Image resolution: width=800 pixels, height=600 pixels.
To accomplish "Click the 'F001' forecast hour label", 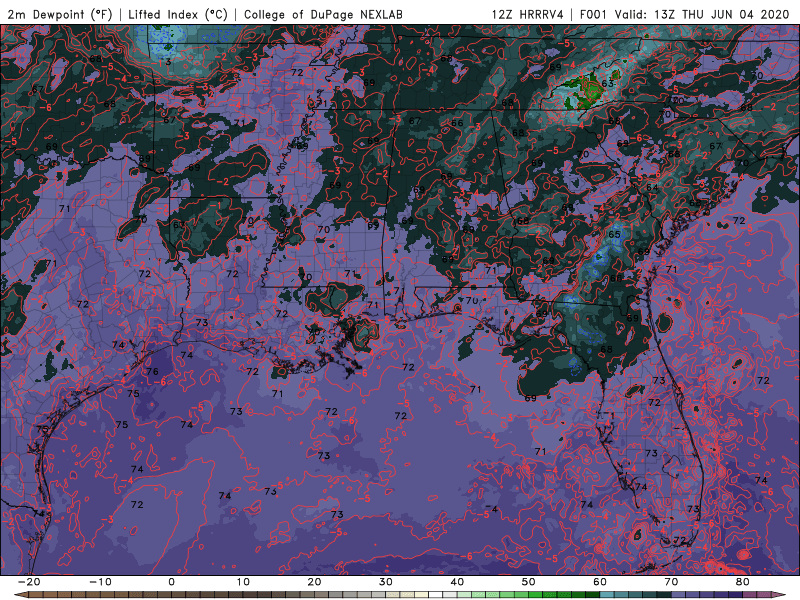I will [594, 14].
